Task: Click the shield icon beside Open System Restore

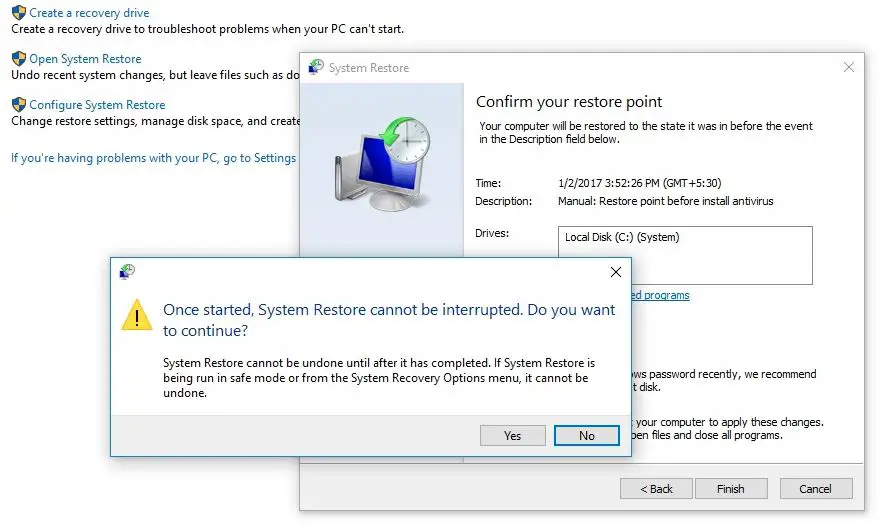Action: pyautogui.click(x=18, y=59)
